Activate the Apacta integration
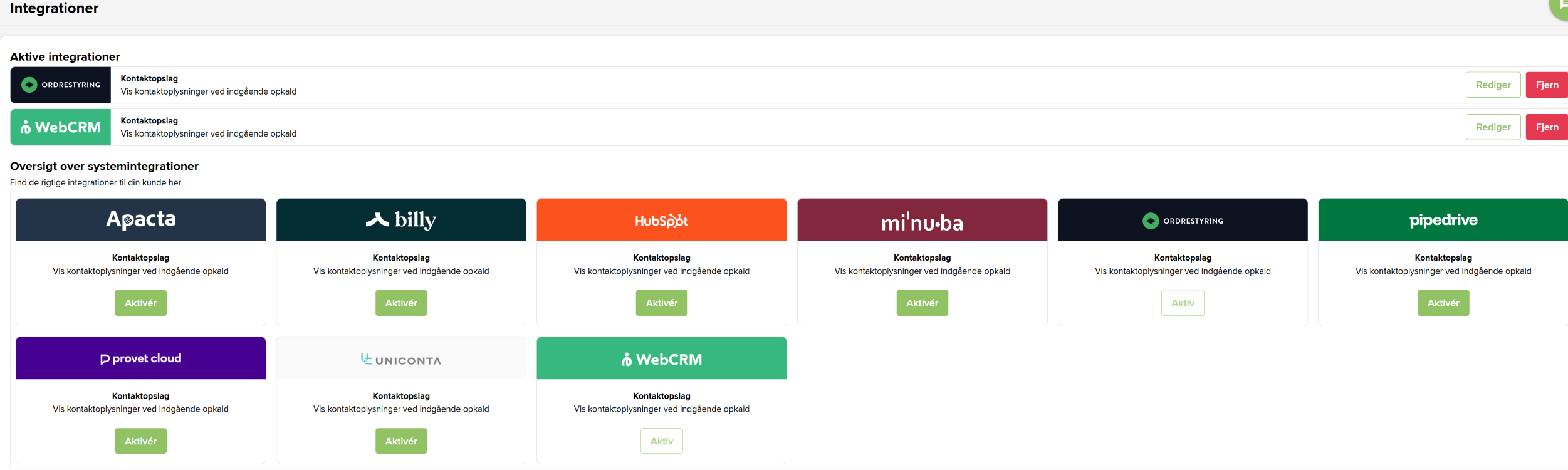 [x=140, y=303]
